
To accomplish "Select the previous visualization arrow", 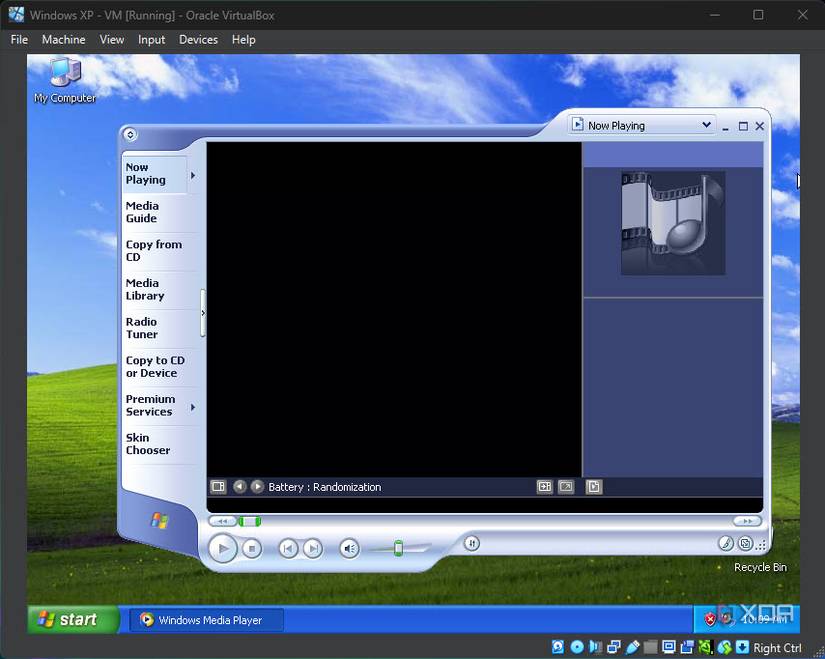I will tap(240, 487).
